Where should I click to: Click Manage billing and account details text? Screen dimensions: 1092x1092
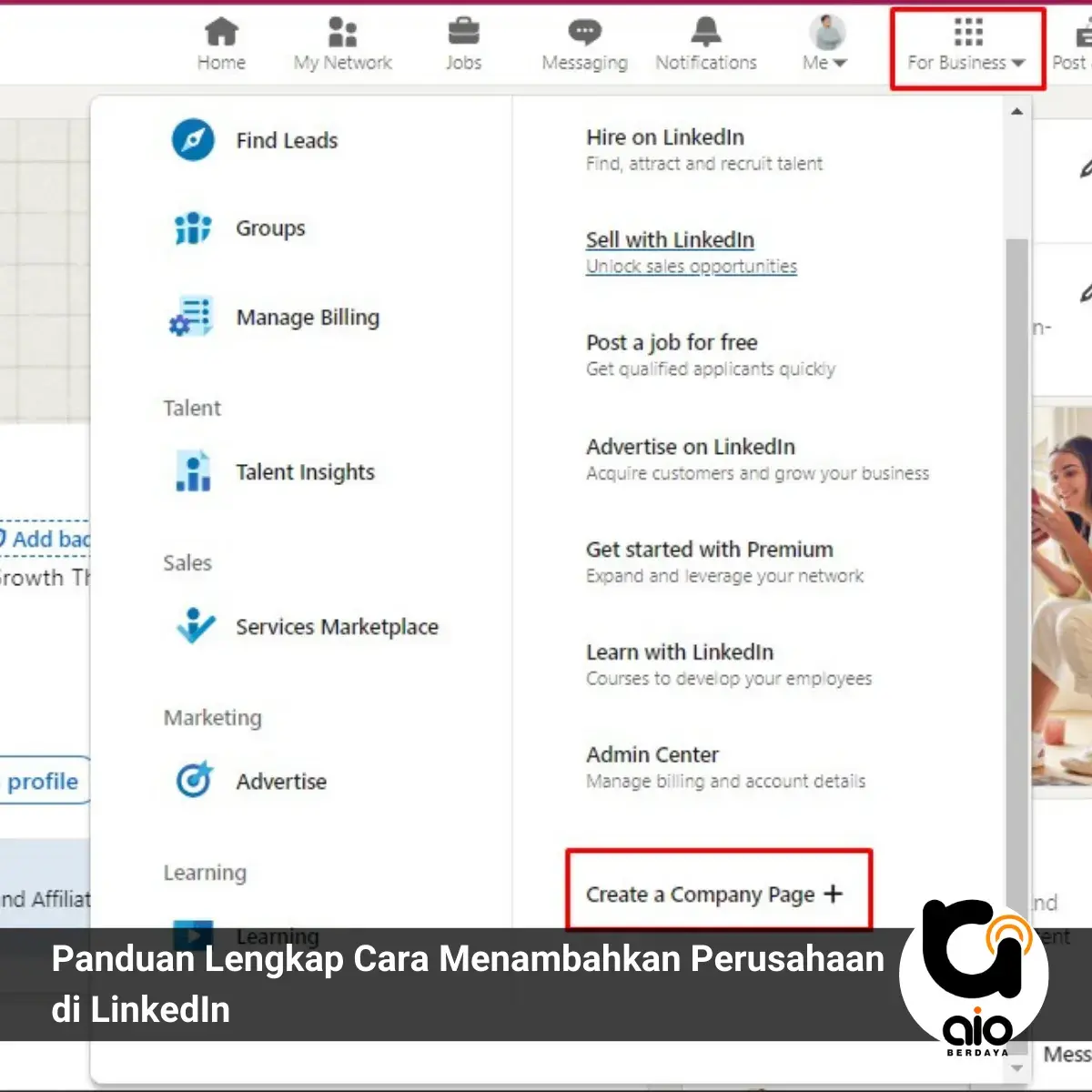click(726, 782)
